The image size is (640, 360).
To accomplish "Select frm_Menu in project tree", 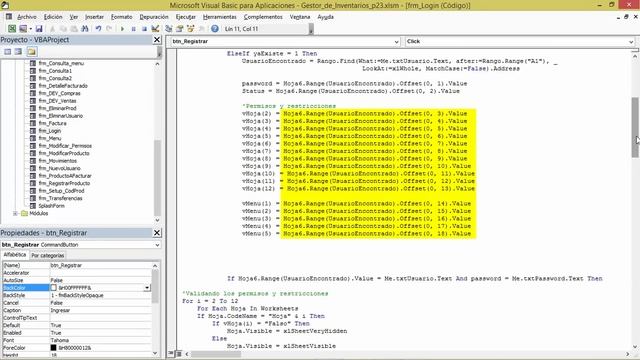I will [49, 138].
